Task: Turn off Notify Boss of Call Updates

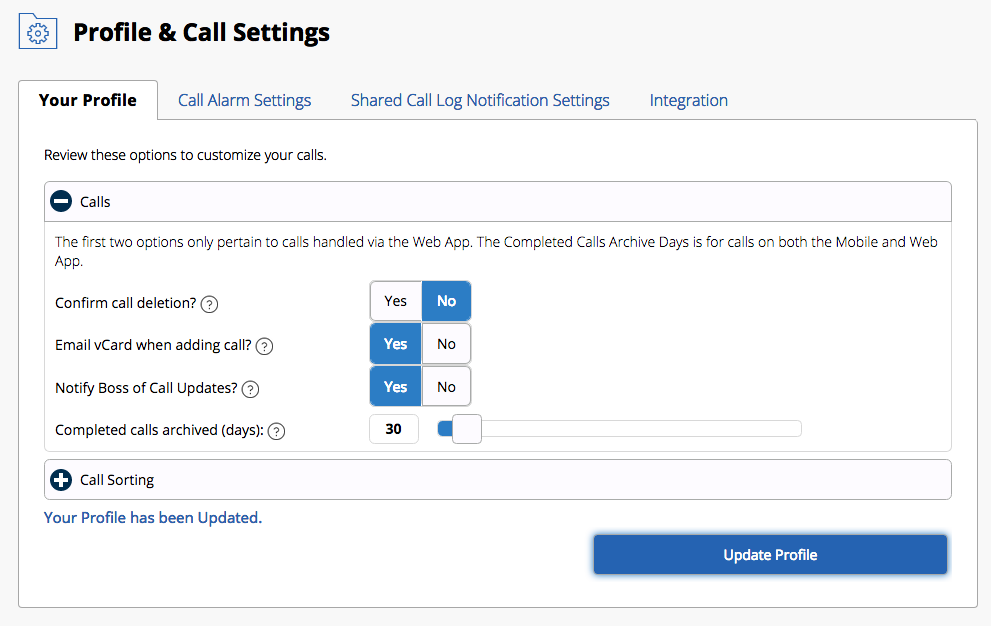Action: click(446, 386)
